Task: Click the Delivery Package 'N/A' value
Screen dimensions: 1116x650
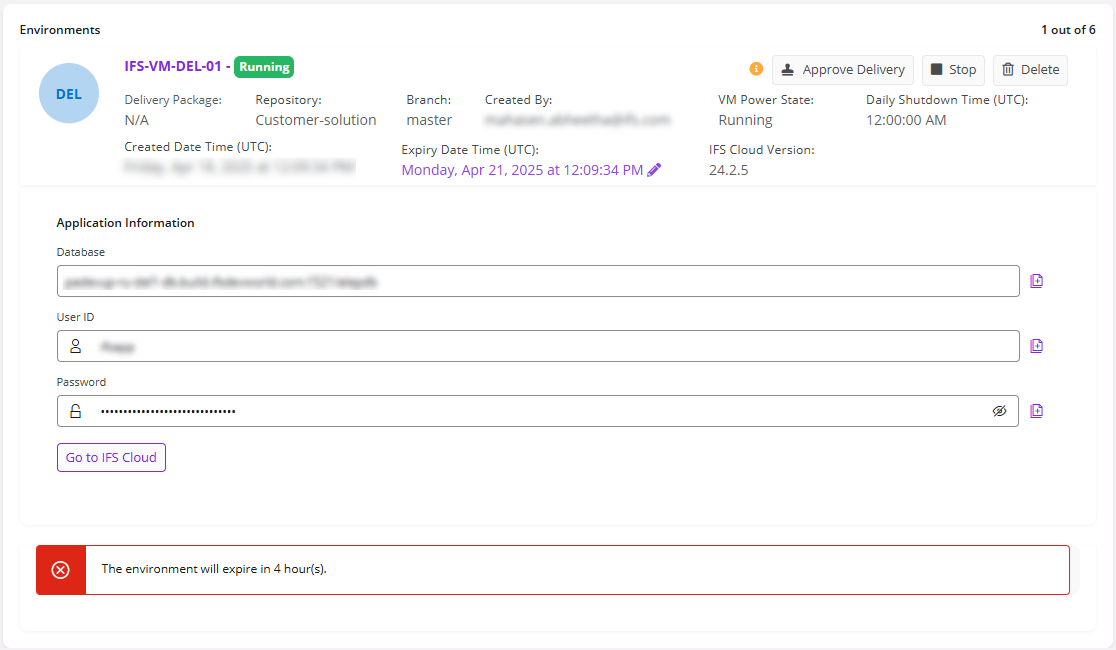Action: point(137,120)
